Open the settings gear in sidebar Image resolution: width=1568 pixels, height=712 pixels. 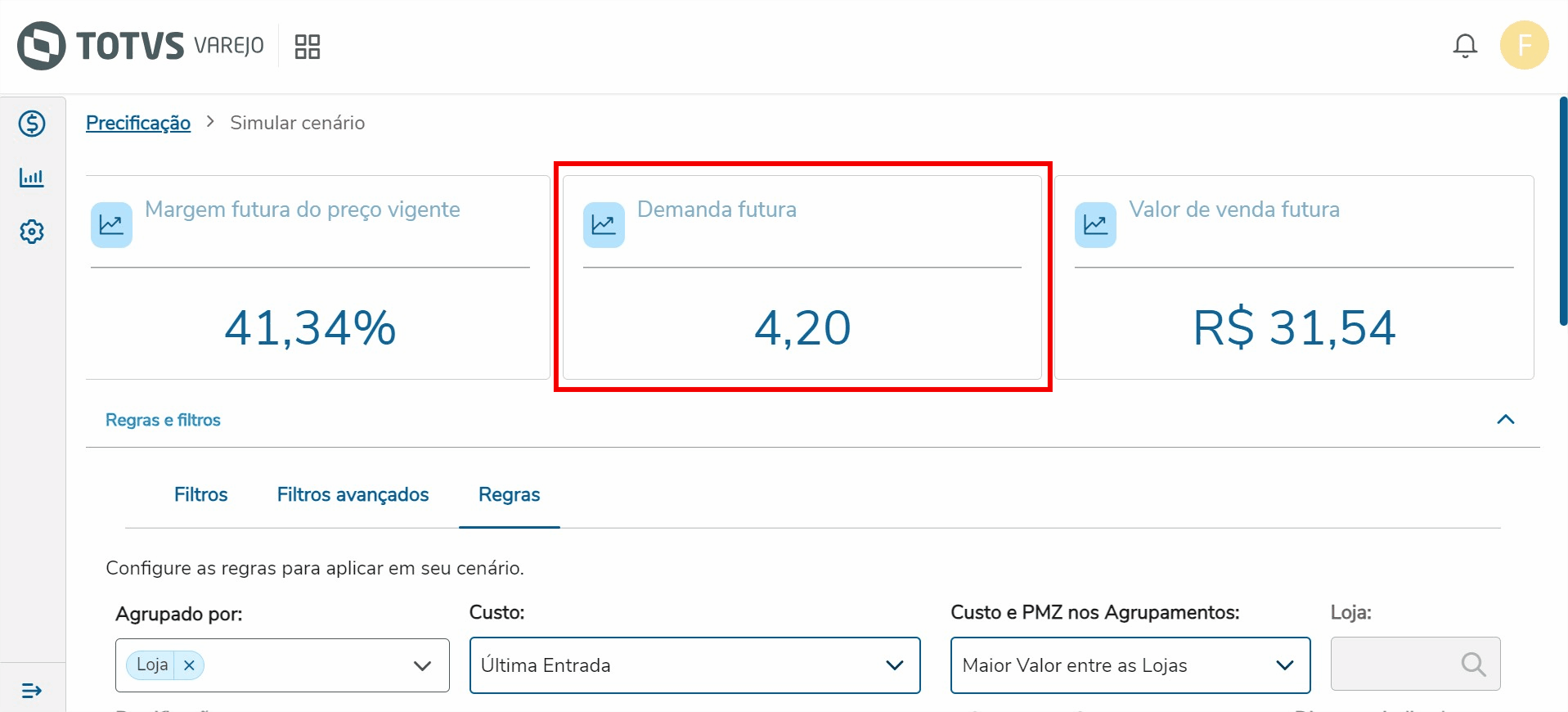pos(32,232)
